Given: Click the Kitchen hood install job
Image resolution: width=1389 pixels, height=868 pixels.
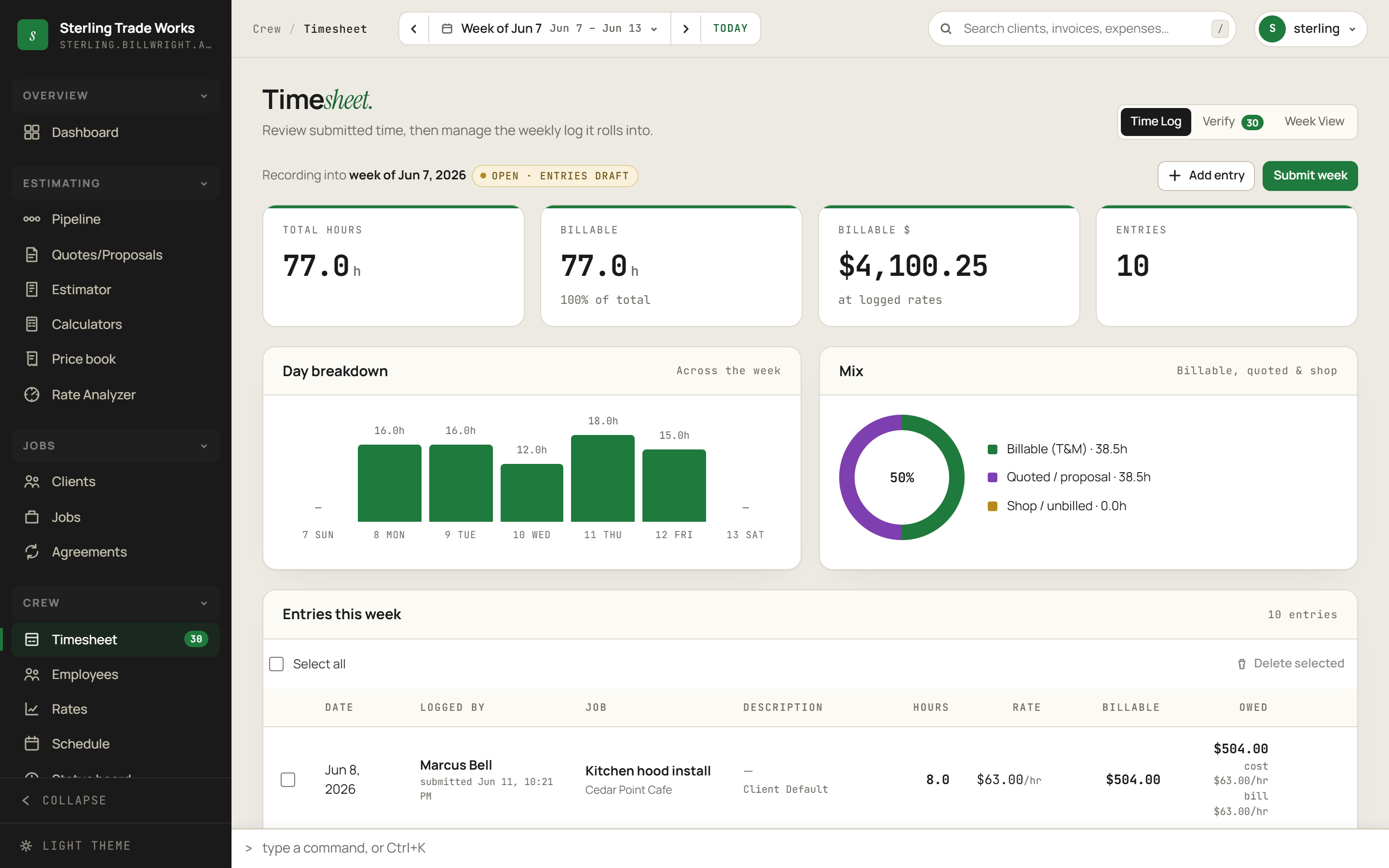Looking at the screenshot, I should click(648, 771).
